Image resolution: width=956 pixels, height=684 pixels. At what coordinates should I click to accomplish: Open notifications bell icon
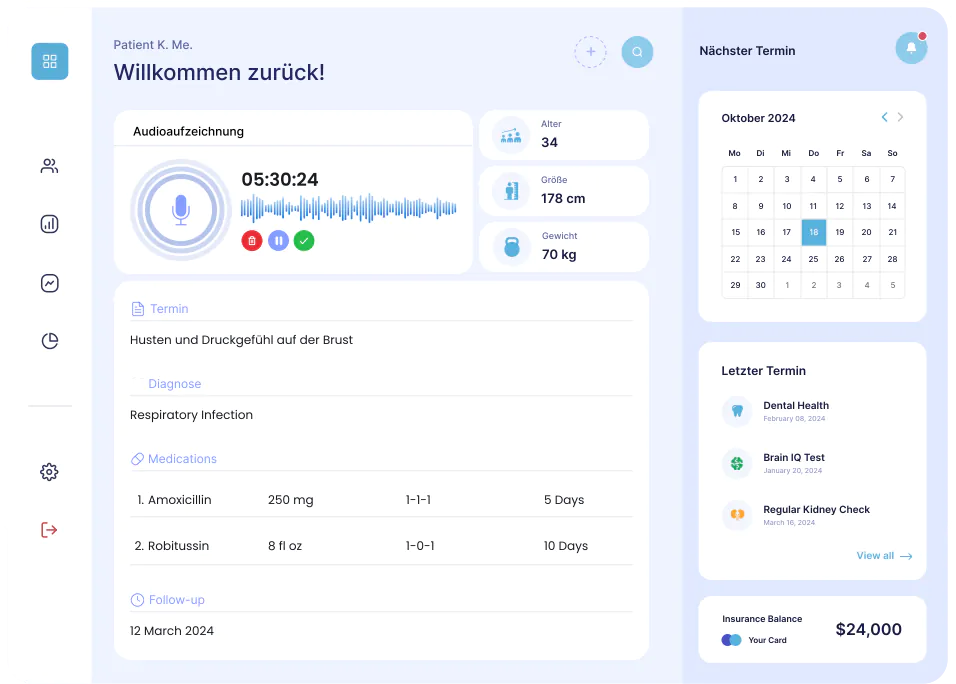pyautogui.click(x=911, y=48)
